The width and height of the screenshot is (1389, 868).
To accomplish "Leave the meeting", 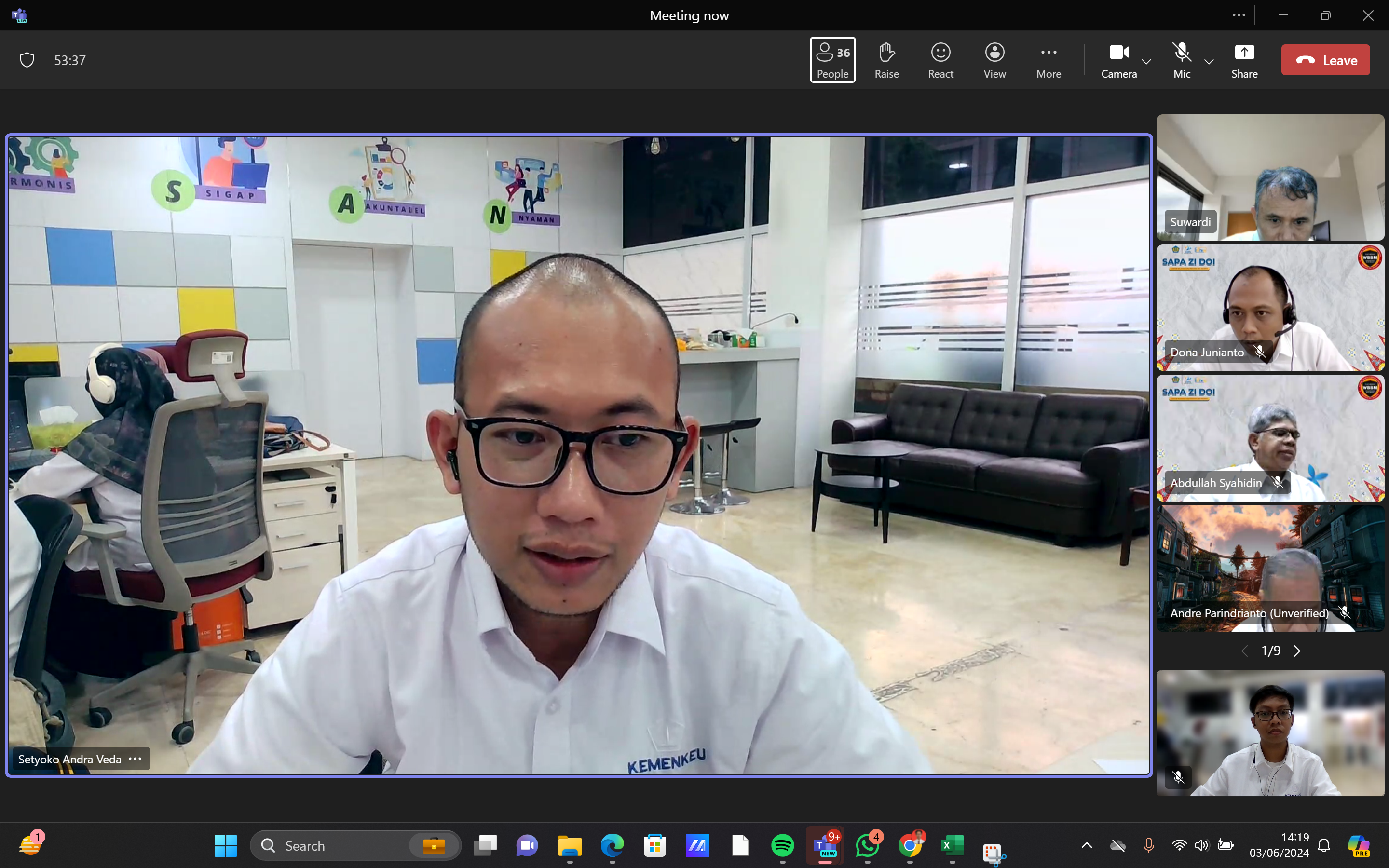I will [1325, 60].
